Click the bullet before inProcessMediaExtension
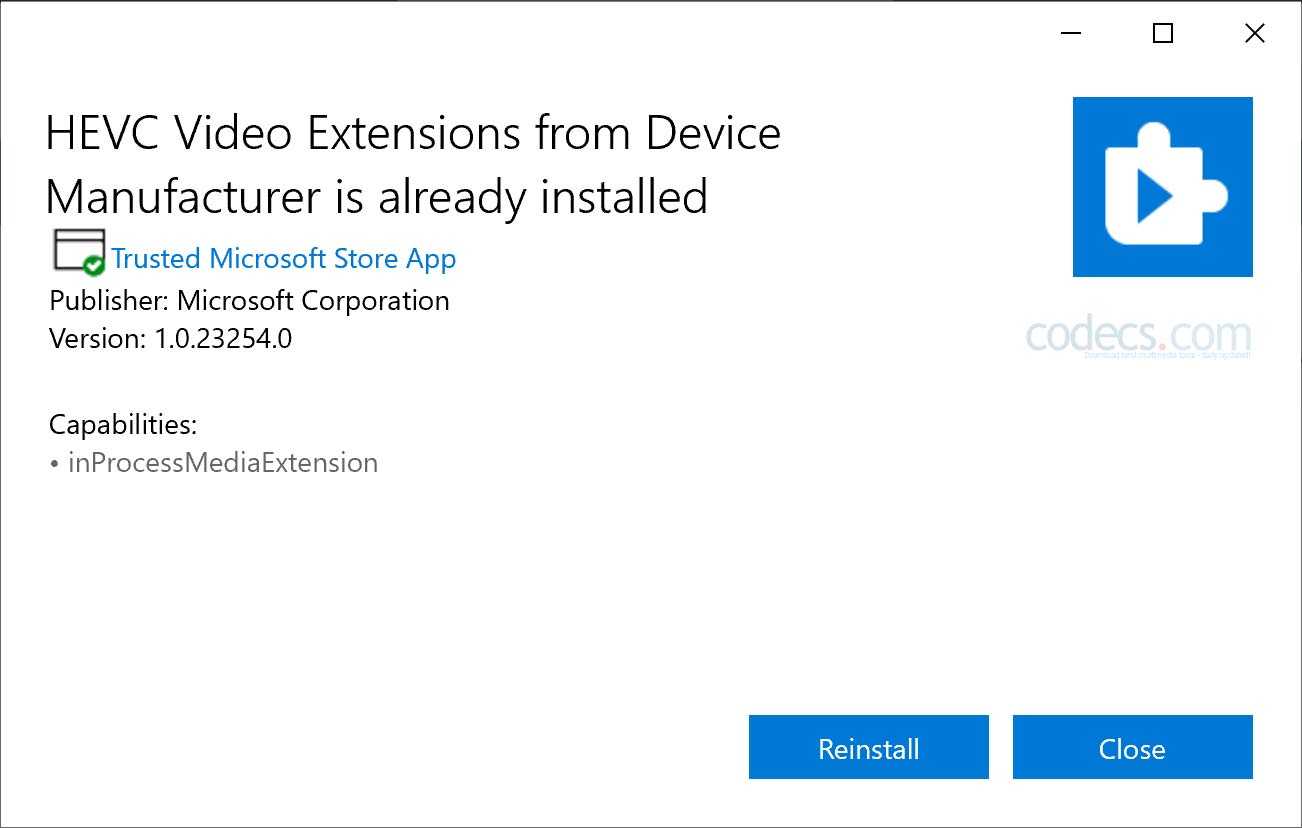Screen dimensions: 1302x828 tap(54, 464)
